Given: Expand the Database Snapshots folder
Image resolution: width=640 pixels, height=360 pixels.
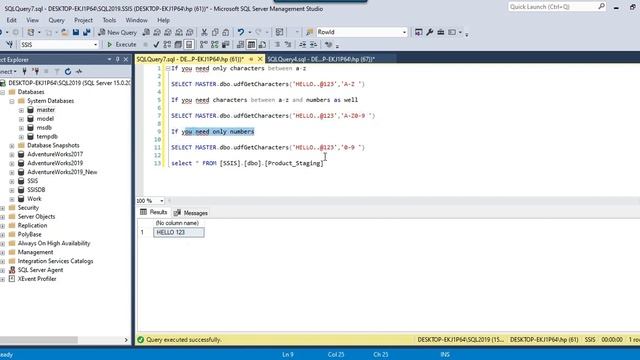Looking at the screenshot, I should [x=12, y=146].
